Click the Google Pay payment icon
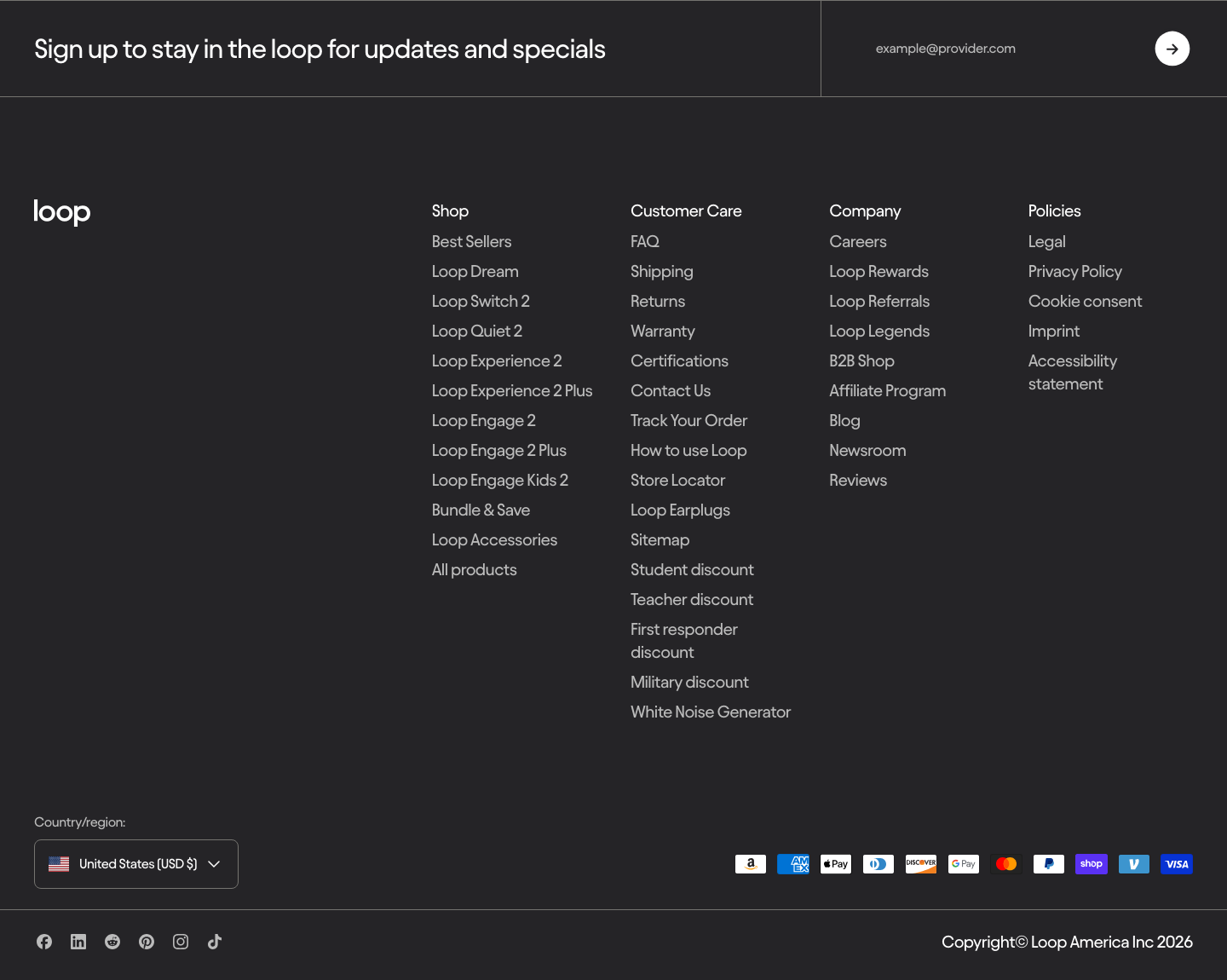Image resolution: width=1227 pixels, height=980 pixels. (x=964, y=864)
